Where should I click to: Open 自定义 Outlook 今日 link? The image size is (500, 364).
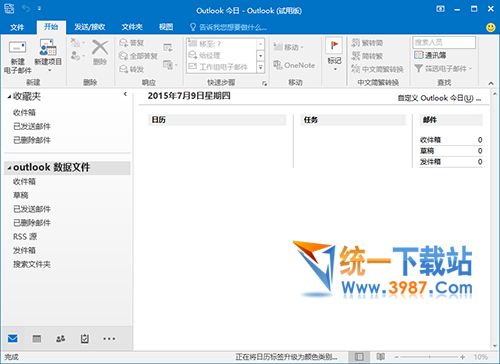click(x=439, y=98)
